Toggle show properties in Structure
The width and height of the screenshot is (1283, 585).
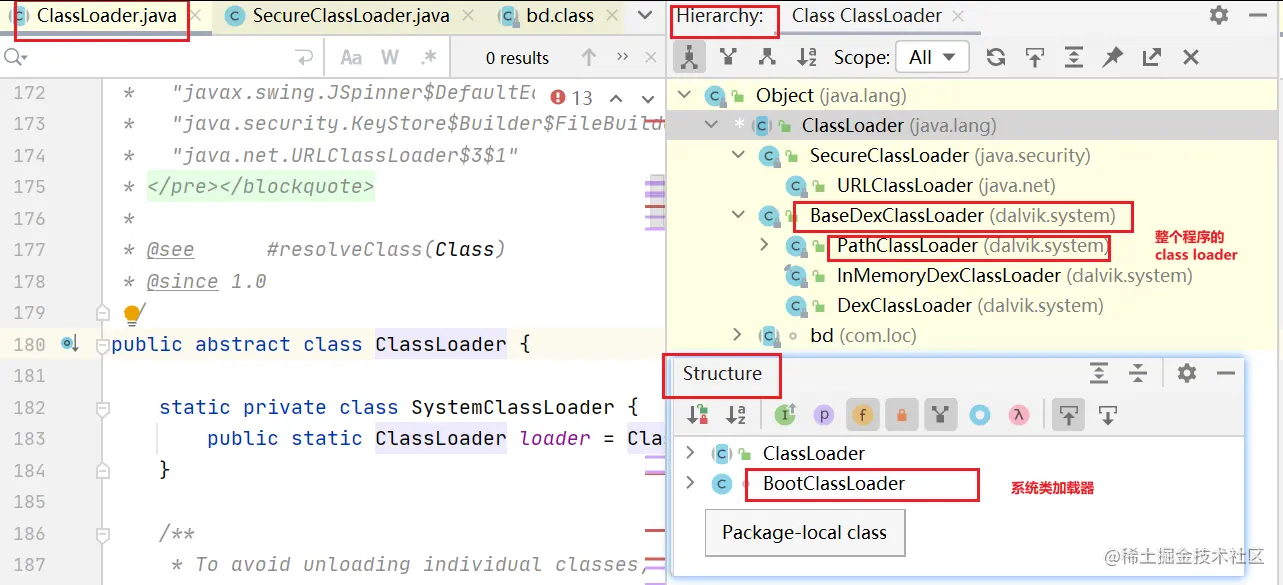tap(824, 414)
